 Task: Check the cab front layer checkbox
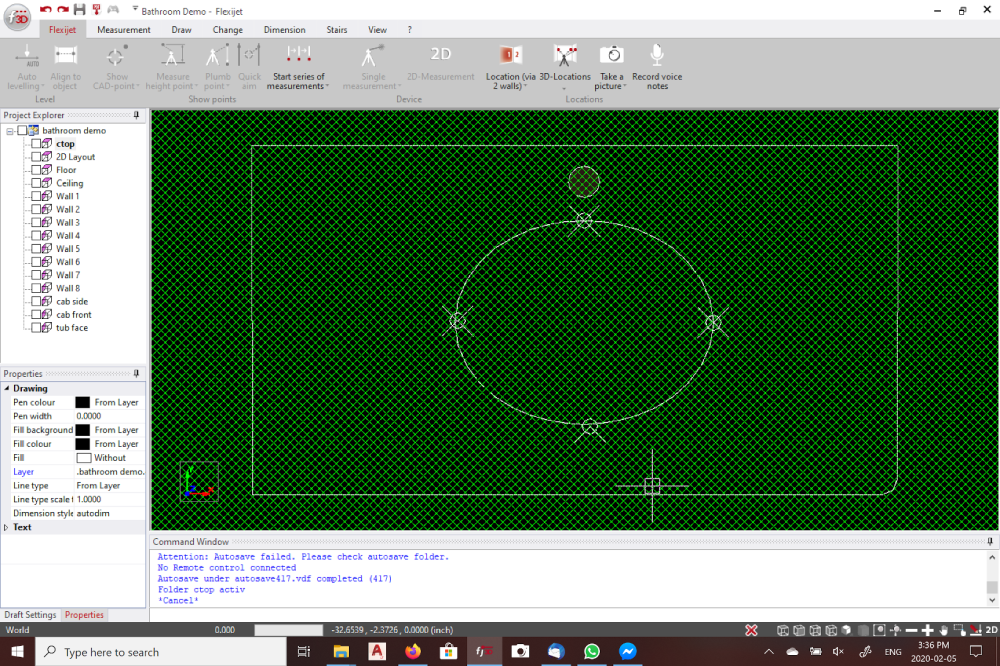[x=36, y=314]
